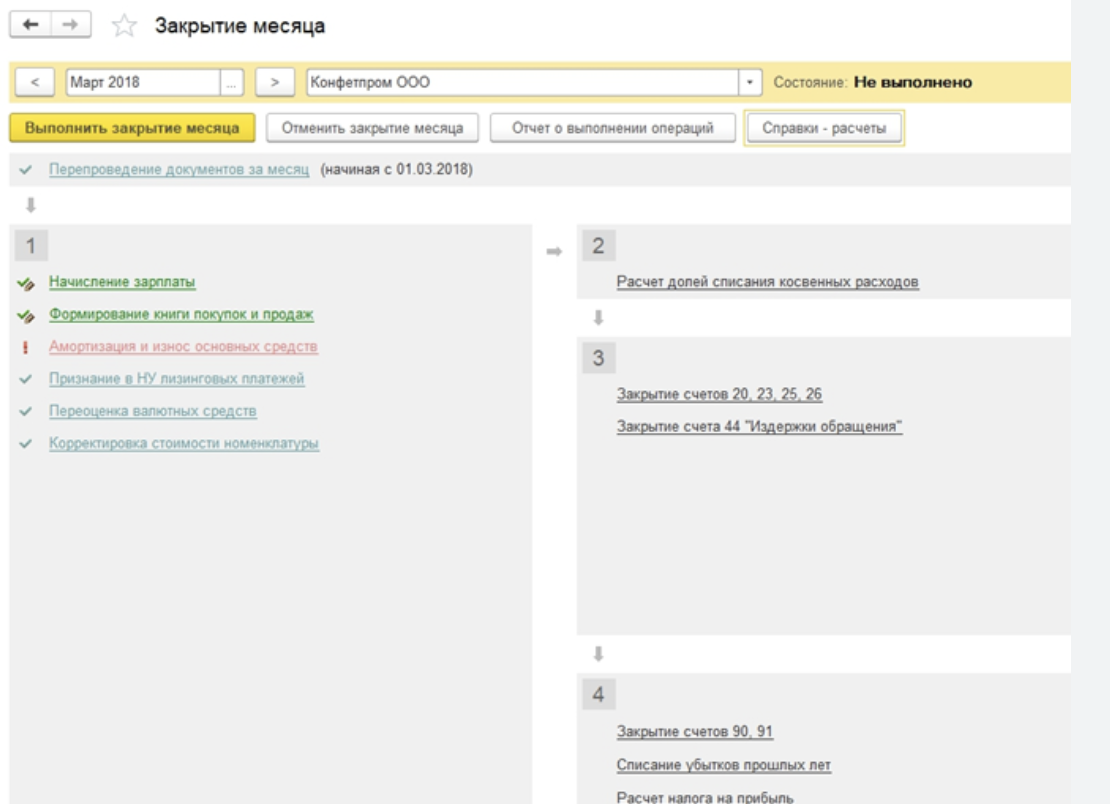Viewport: 1110px width, 804px height.
Task: Go to previous month period
Action: [35, 83]
